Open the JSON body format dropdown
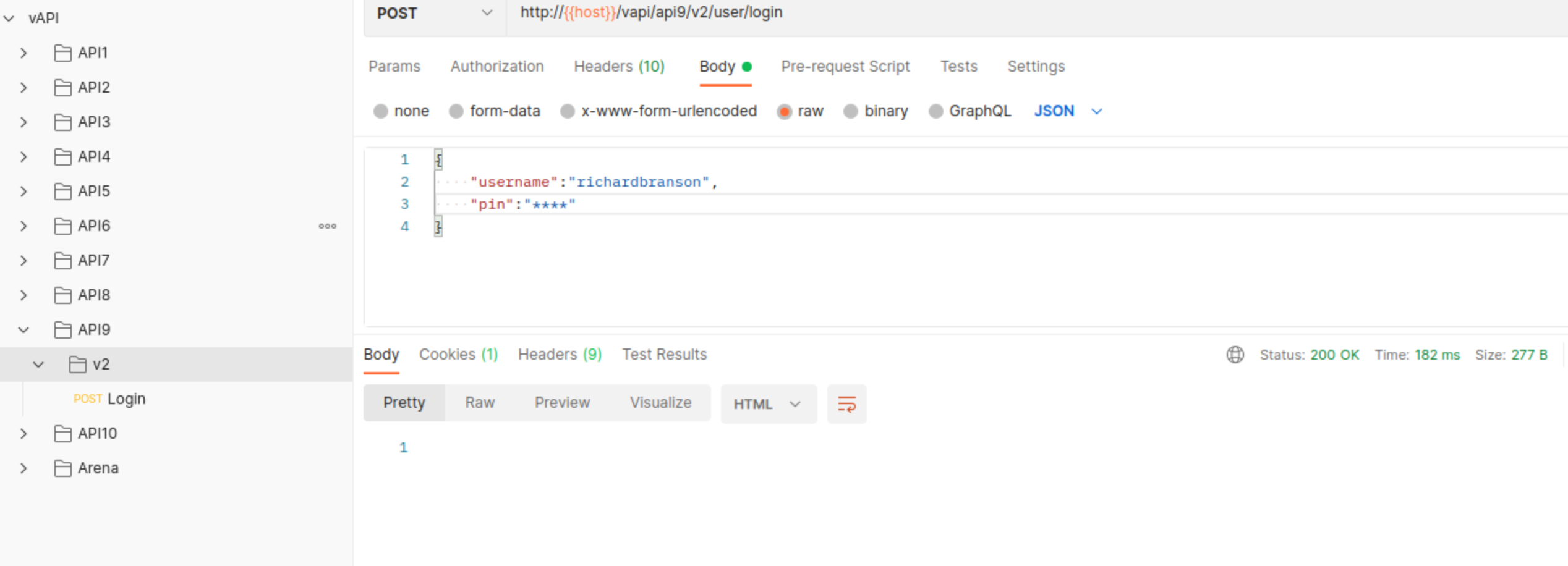 [x=1068, y=111]
